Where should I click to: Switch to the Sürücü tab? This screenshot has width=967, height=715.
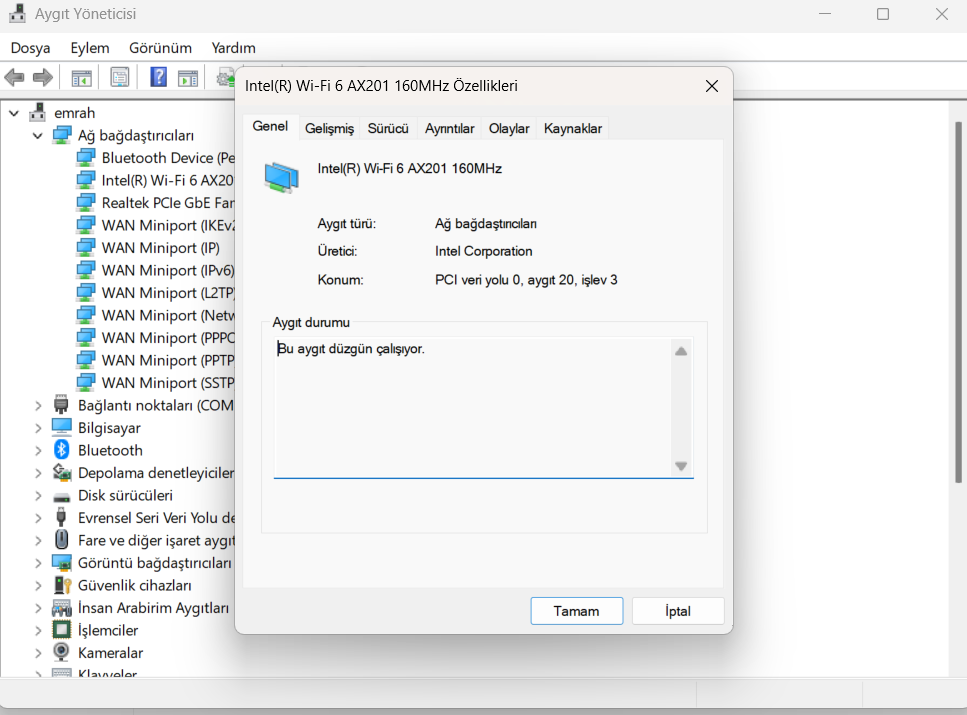tap(388, 128)
